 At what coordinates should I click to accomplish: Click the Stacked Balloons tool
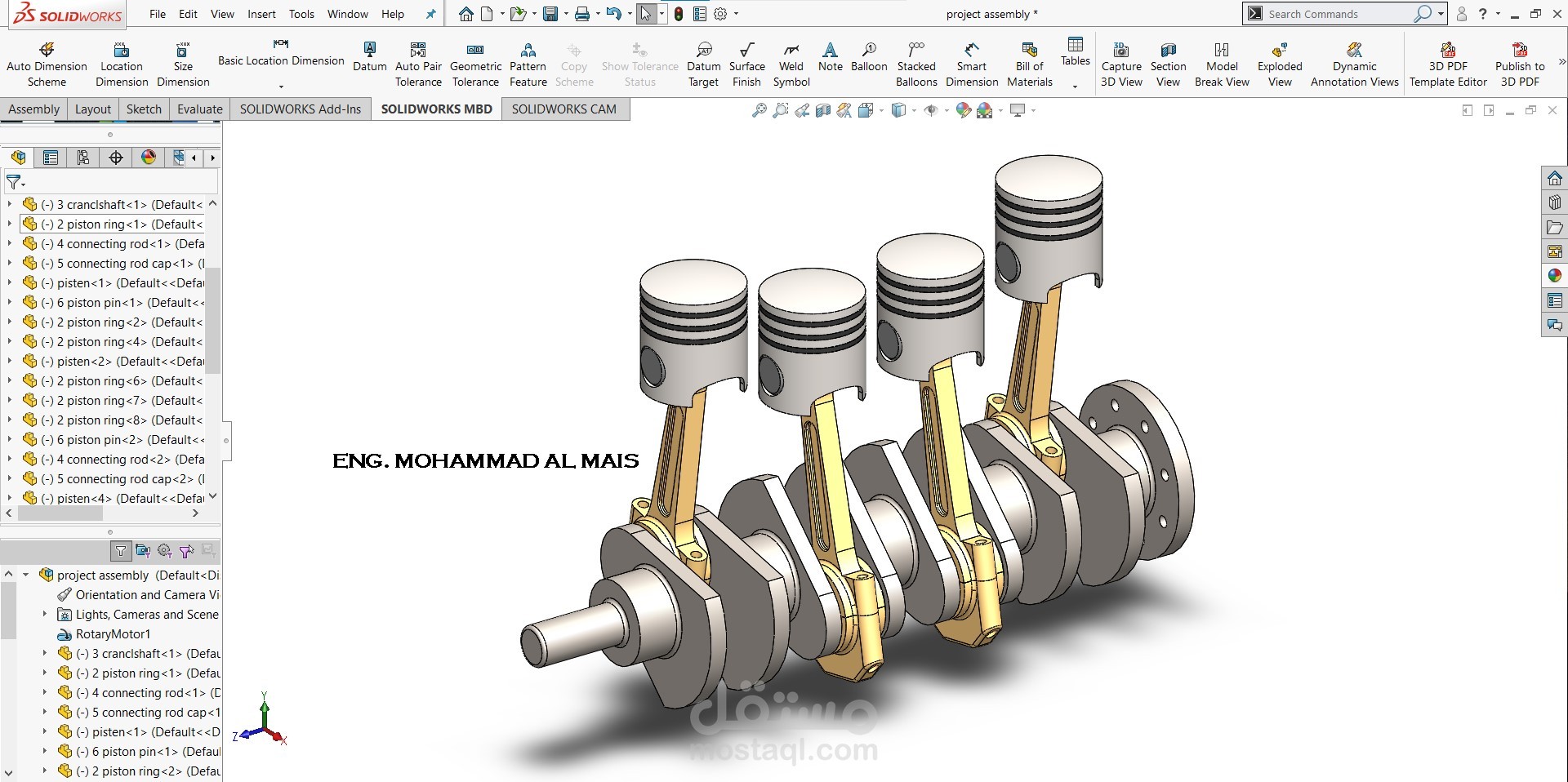click(x=915, y=61)
